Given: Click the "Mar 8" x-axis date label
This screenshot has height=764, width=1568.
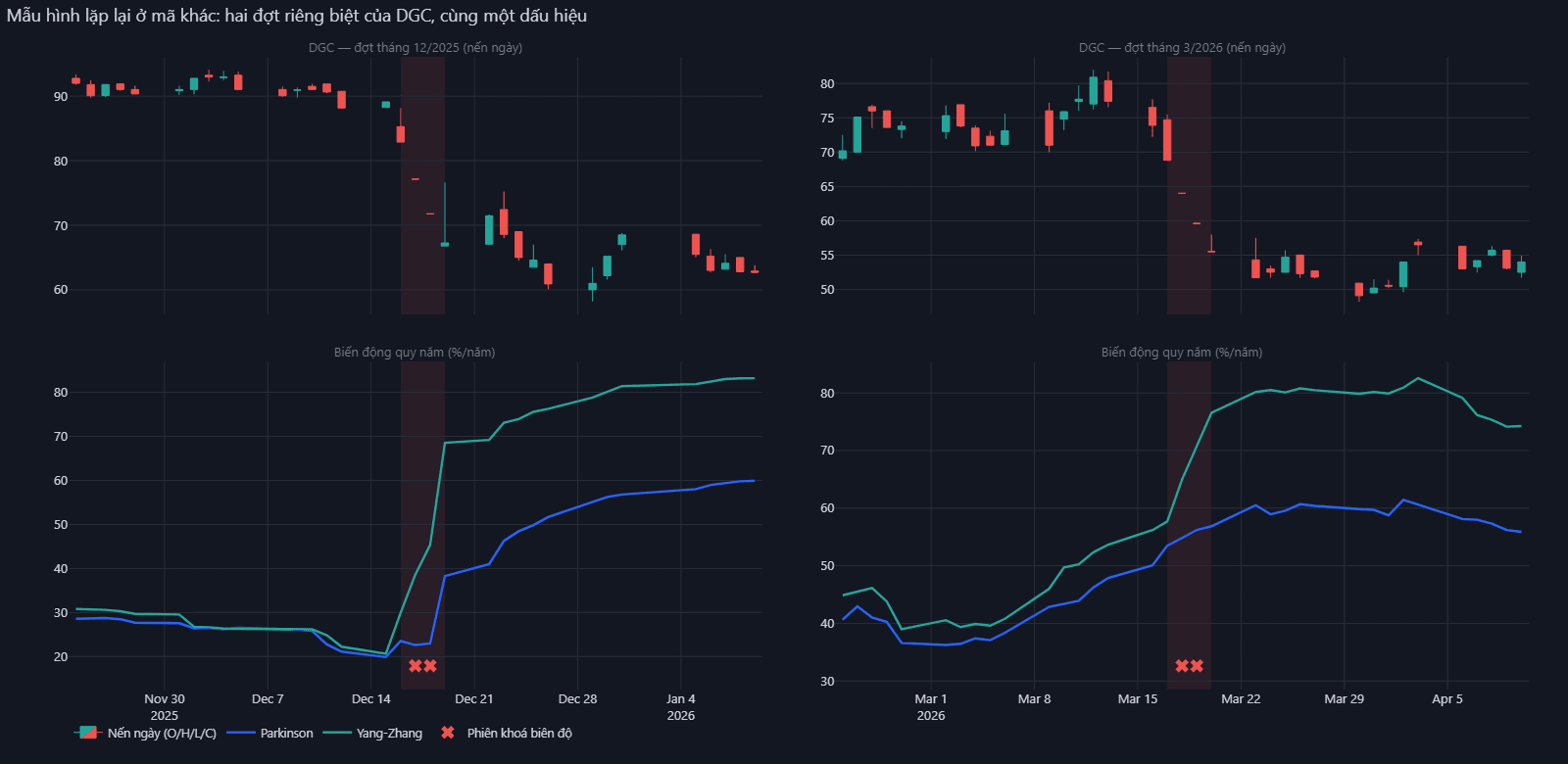Looking at the screenshot, I should (1034, 698).
